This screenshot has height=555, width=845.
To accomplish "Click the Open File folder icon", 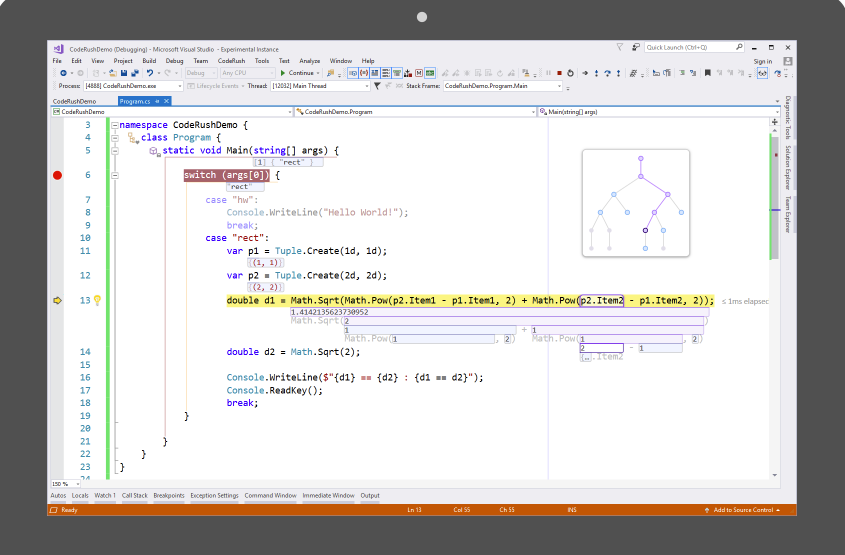I will (112, 73).
